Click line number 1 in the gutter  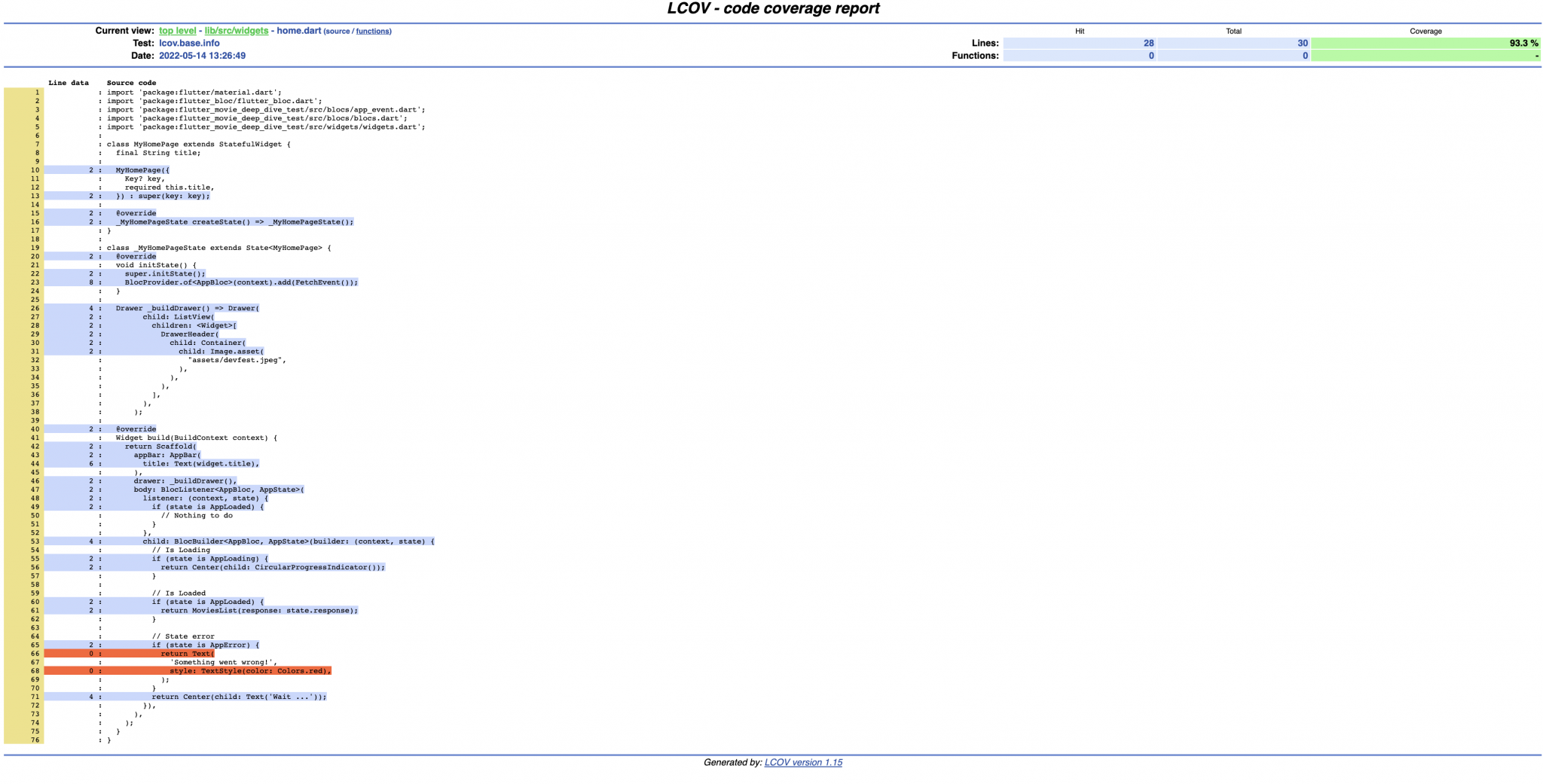(x=36, y=93)
